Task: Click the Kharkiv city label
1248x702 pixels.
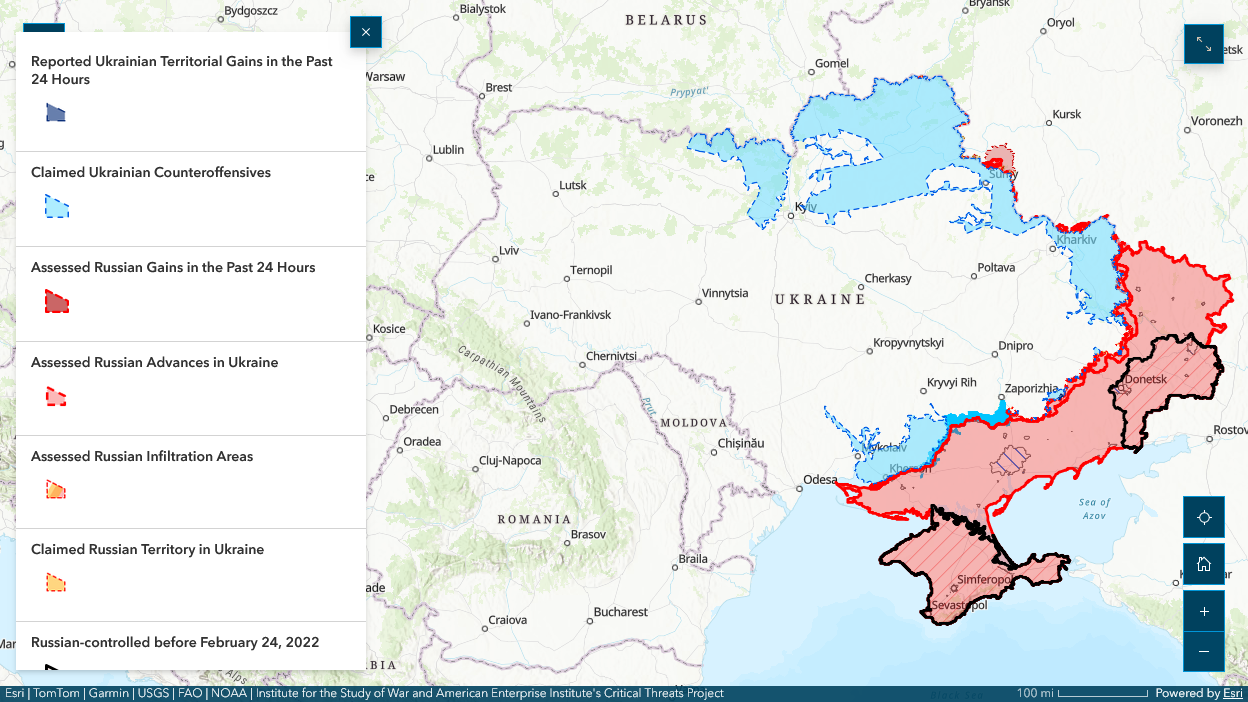Action: pyautogui.click(x=1076, y=240)
